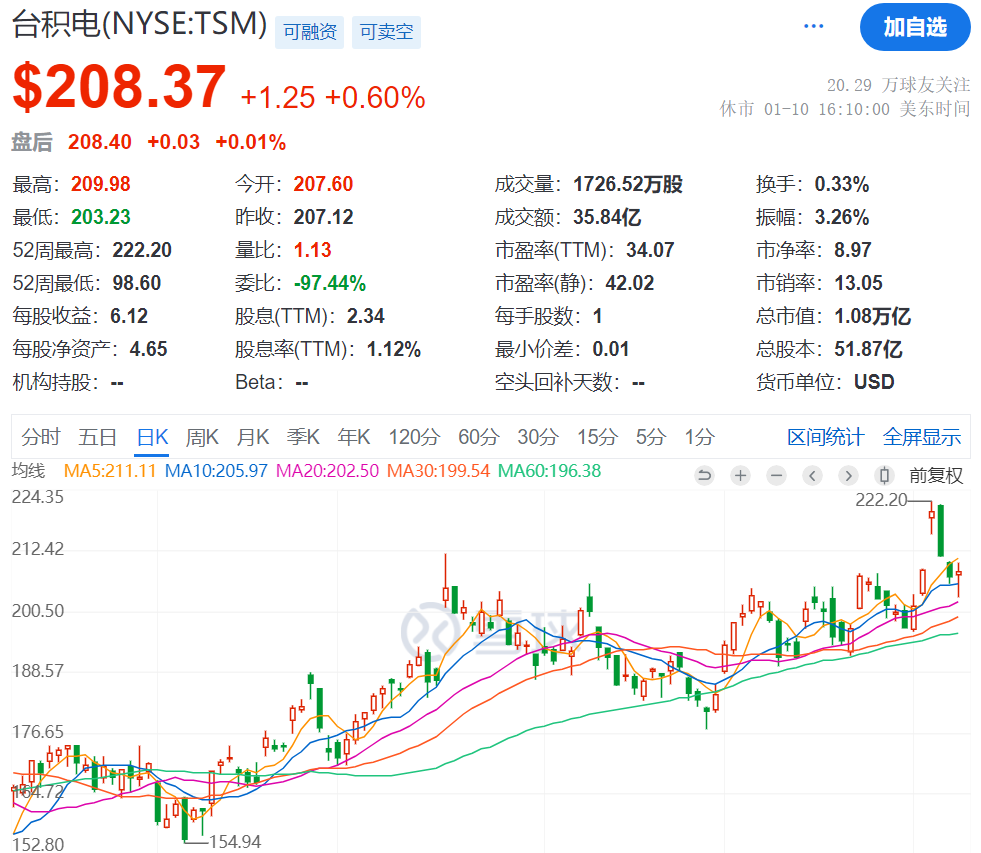Click the 20.29 万球友关注 follower count

898,85
